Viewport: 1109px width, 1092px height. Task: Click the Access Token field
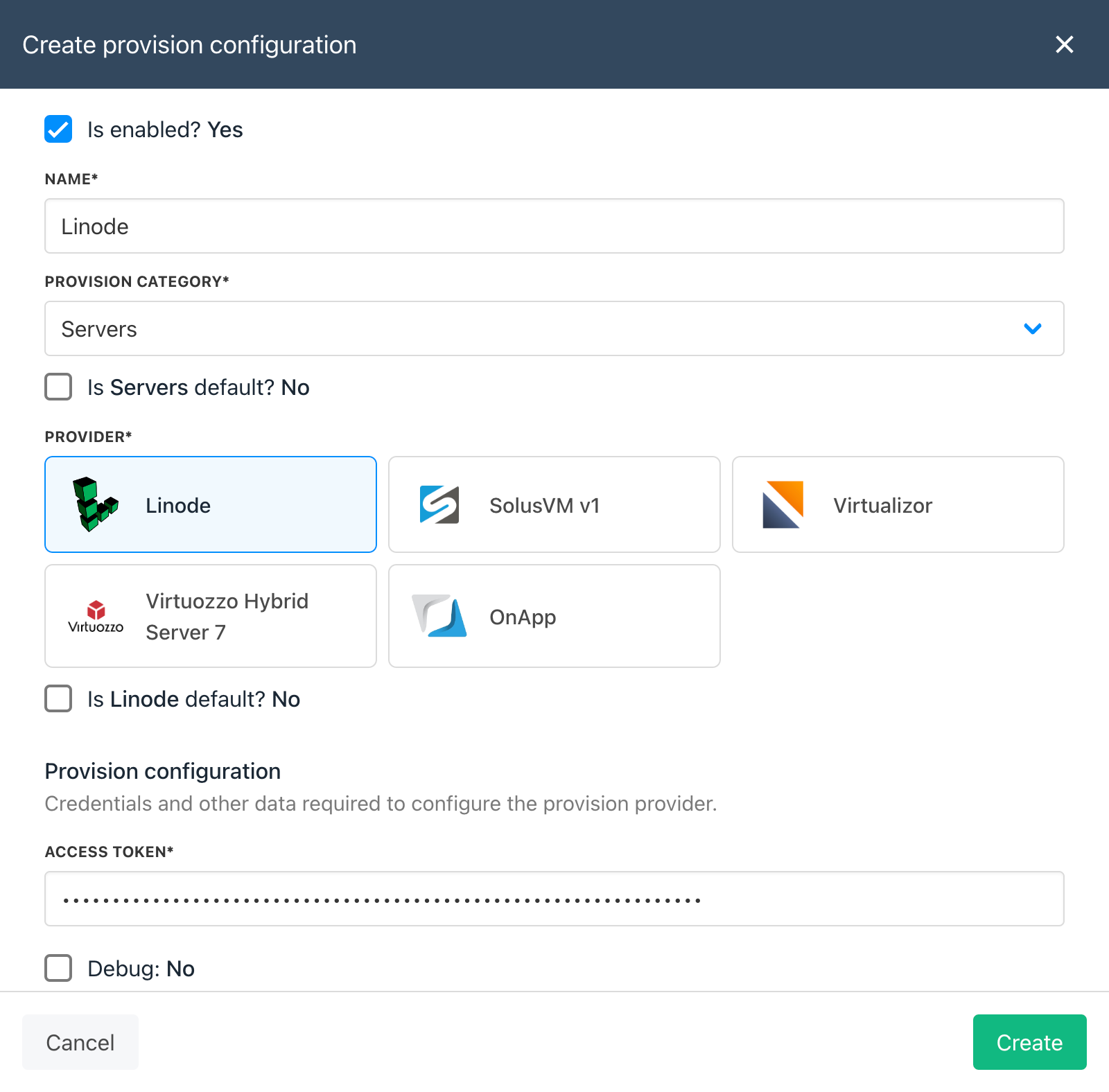(x=554, y=899)
